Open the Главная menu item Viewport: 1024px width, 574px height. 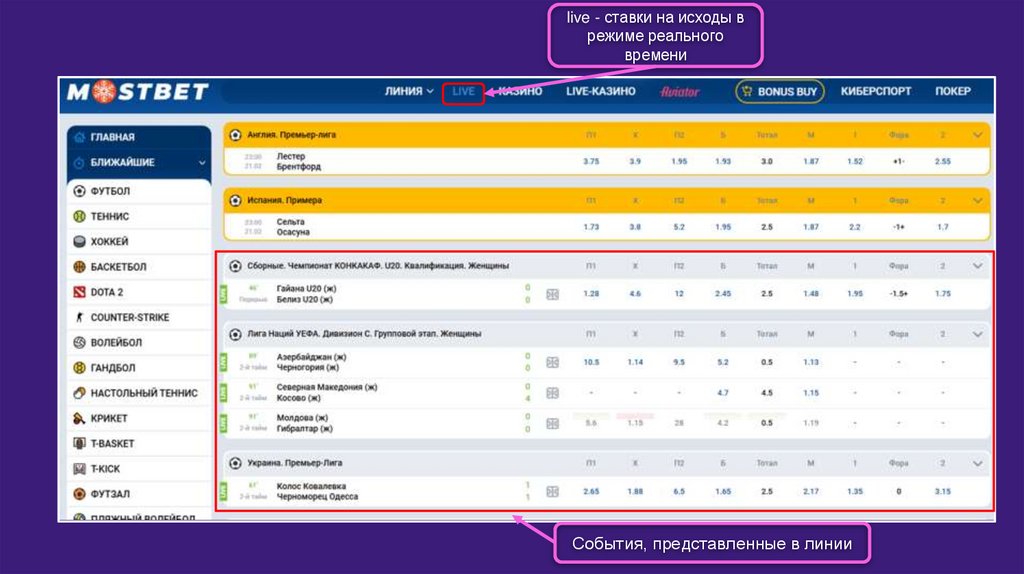pyautogui.click(x=139, y=137)
